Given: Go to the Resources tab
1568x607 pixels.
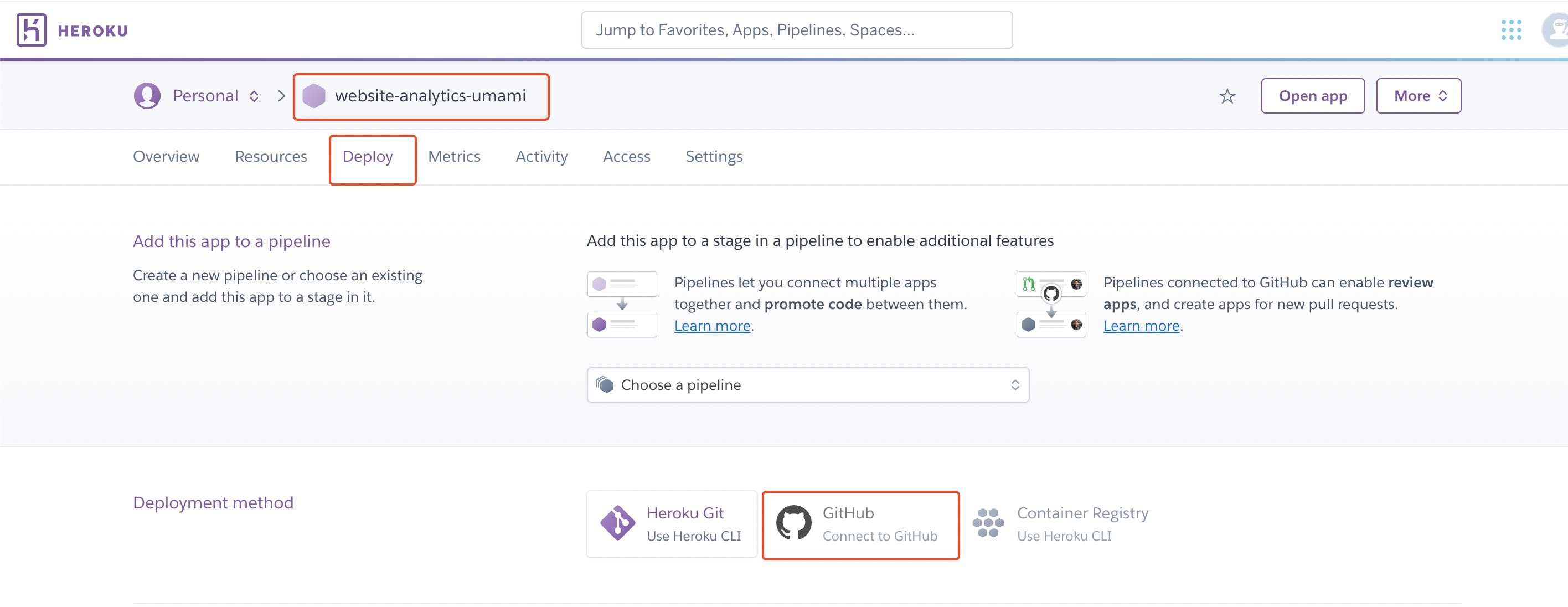Looking at the screenshot, I should [x=271, y=157].
